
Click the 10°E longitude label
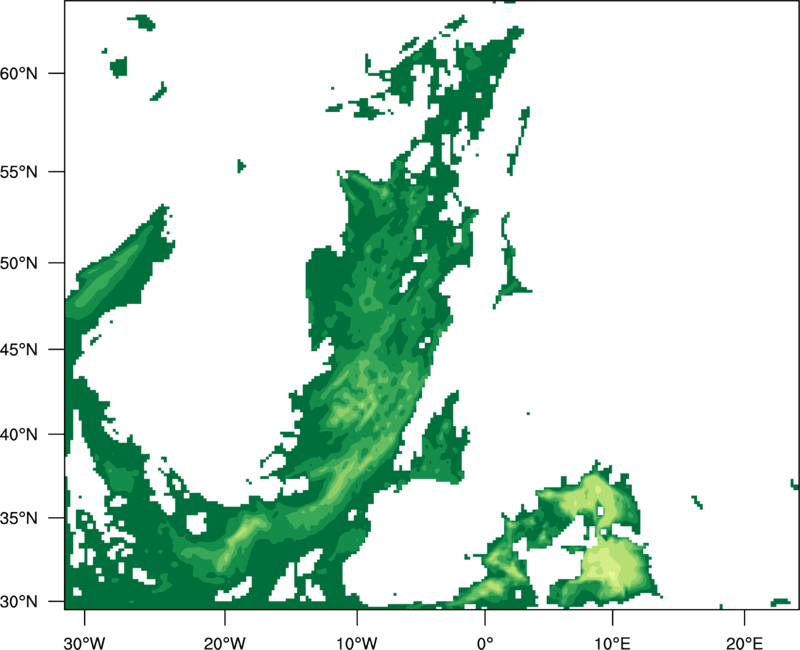tap(612, 643)
